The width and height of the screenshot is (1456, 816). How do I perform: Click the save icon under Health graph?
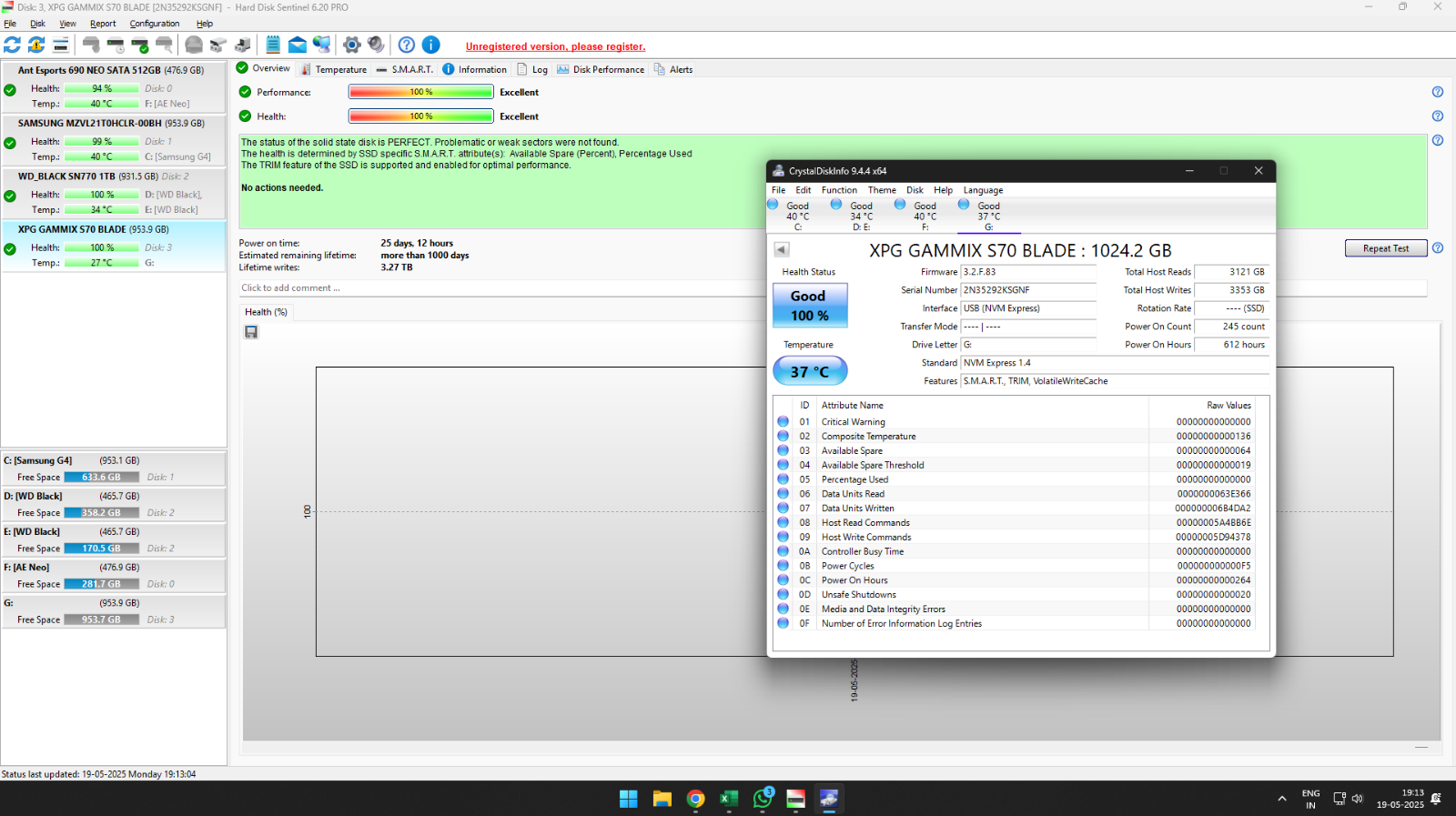point(251,332)
